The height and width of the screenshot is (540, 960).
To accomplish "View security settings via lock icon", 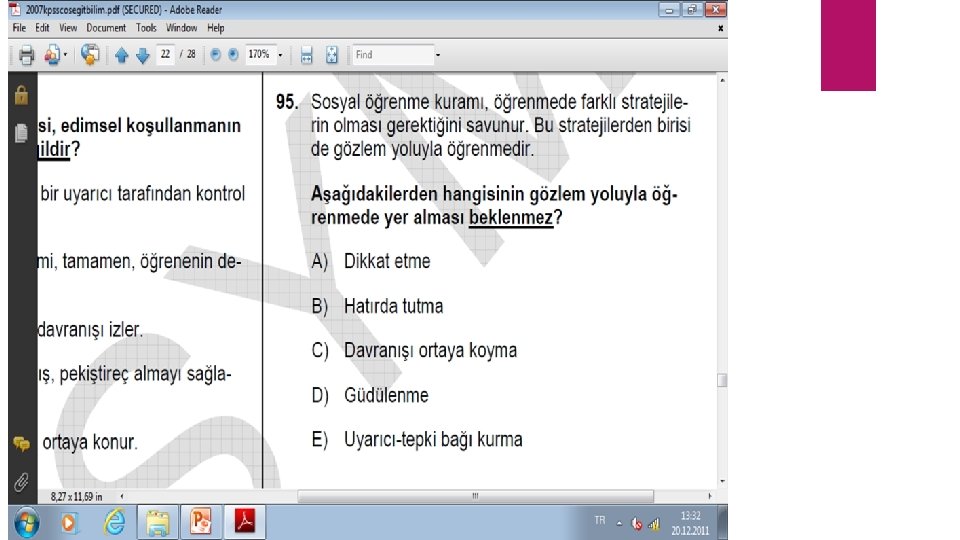I will (21, 95).
